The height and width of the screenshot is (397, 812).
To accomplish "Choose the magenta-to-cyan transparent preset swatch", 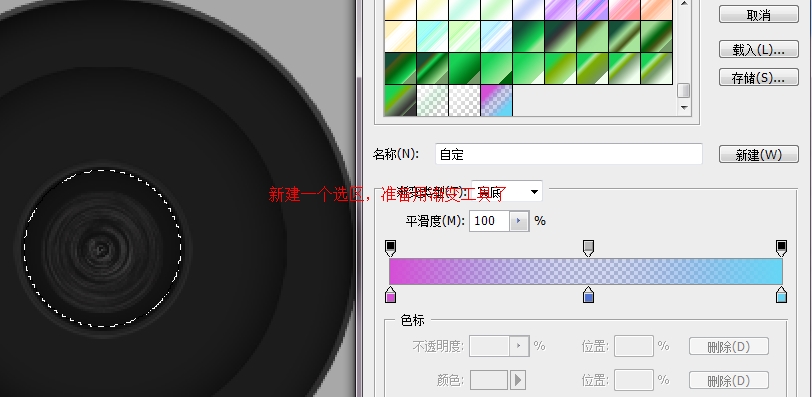I will point(497,100).
